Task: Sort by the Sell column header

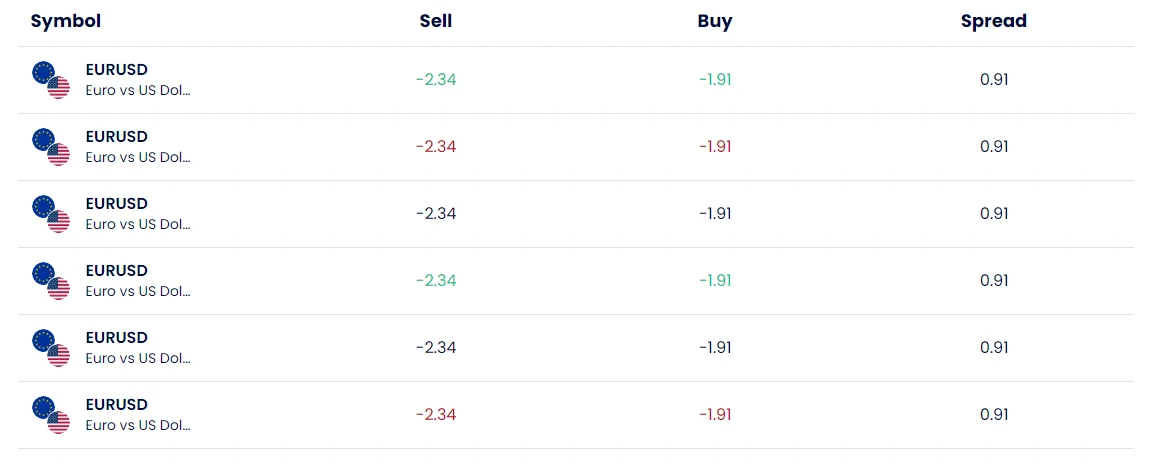Action: pyautogui.click(x=436, y=21)
